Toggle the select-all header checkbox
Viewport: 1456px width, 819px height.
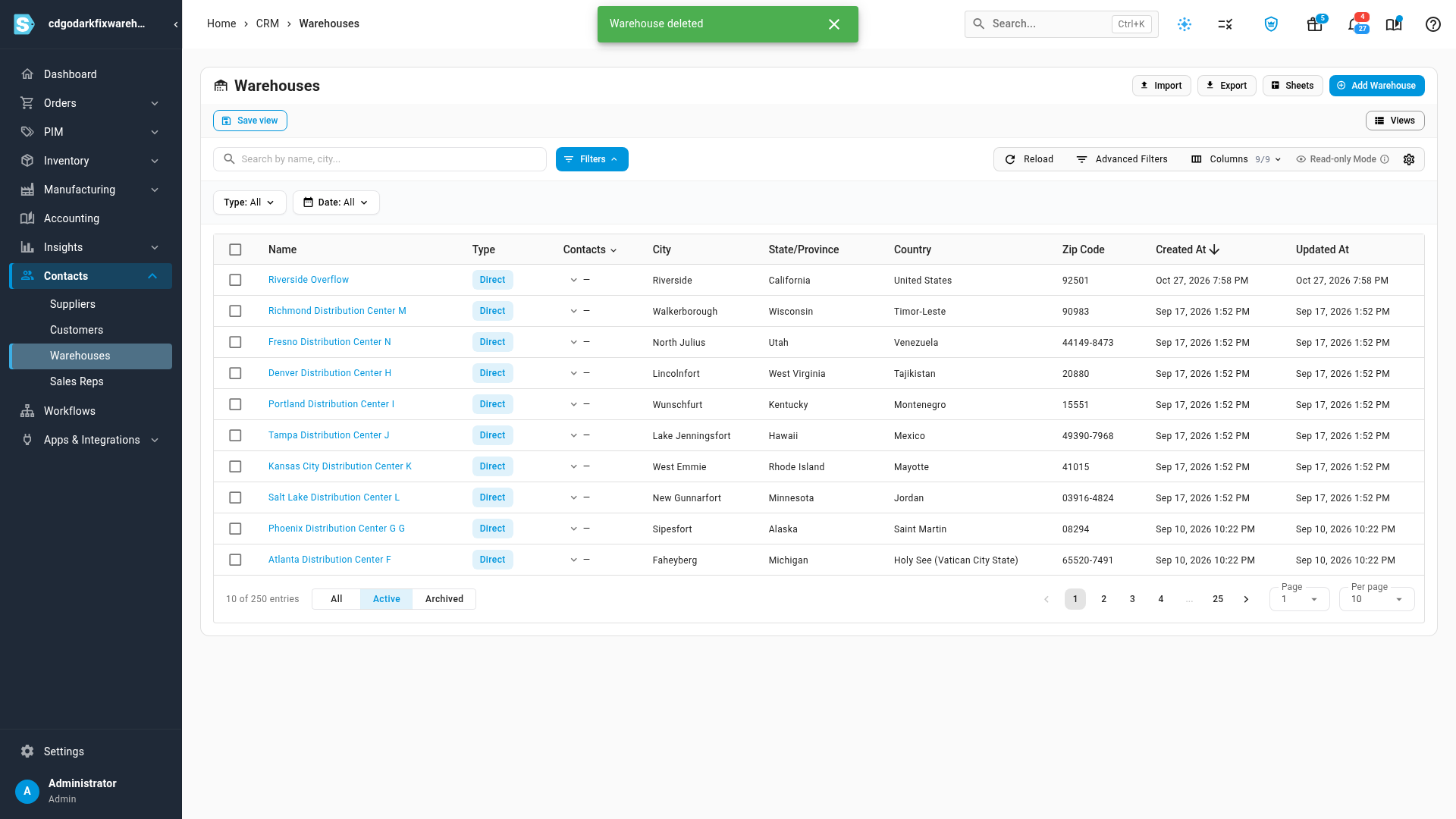point(235,249)
